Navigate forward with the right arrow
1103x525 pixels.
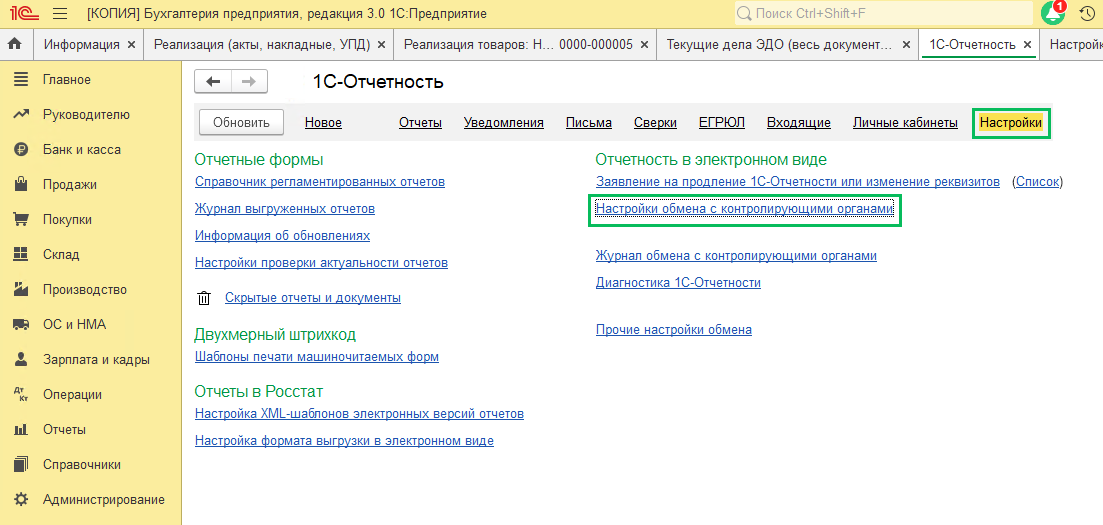tap(249, 82)
